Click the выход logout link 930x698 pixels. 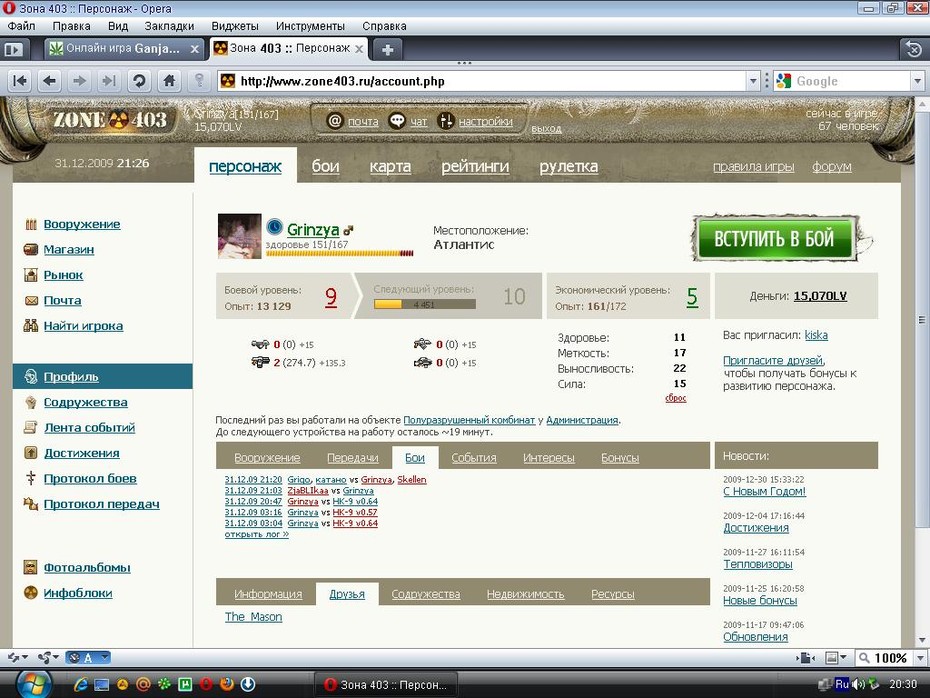(x=546, y=129)
